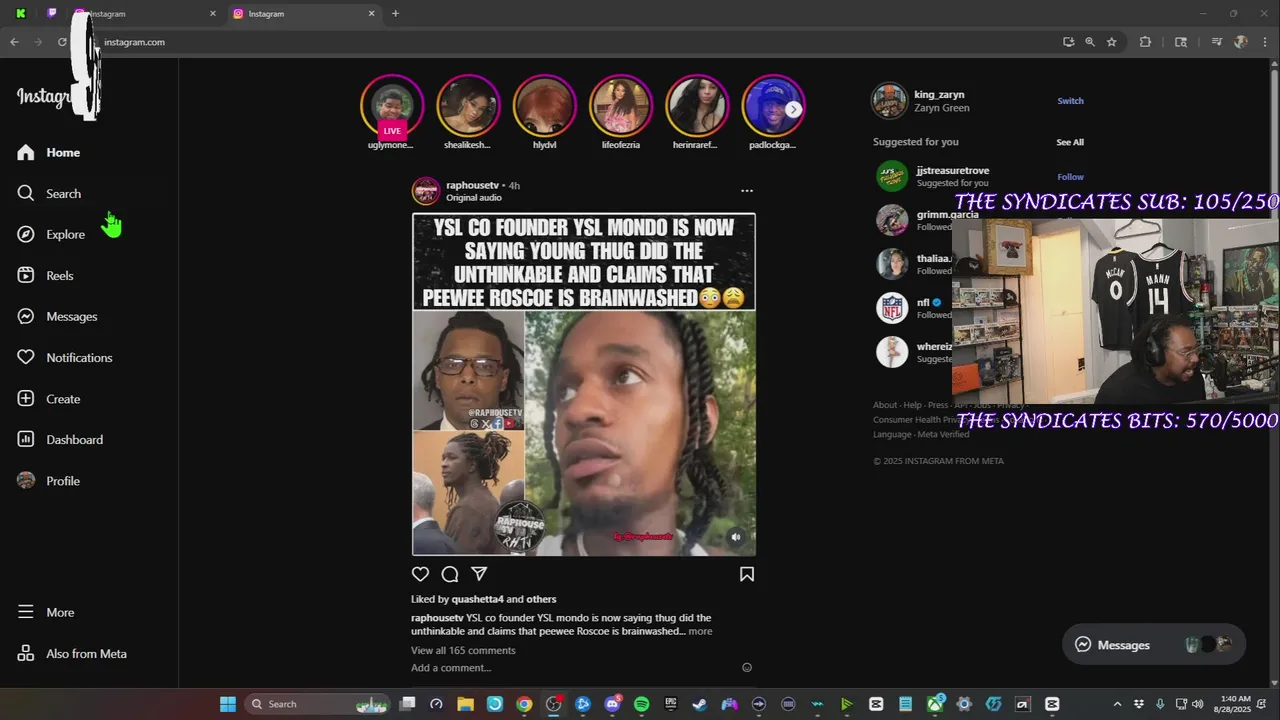Viewport: 1280px width, 720px height.
Task: Open king_zaryn profile link
Action: (x=939, y=95)
